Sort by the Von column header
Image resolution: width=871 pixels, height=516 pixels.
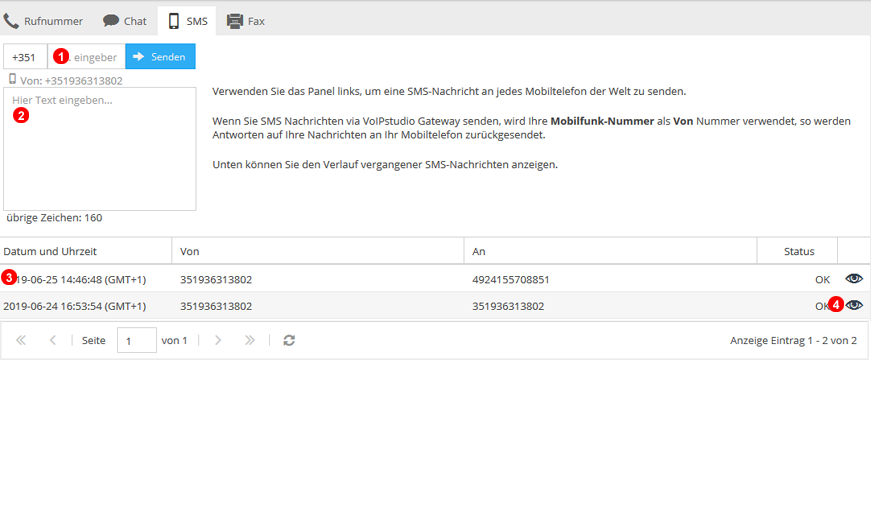(x=318, y=251)
